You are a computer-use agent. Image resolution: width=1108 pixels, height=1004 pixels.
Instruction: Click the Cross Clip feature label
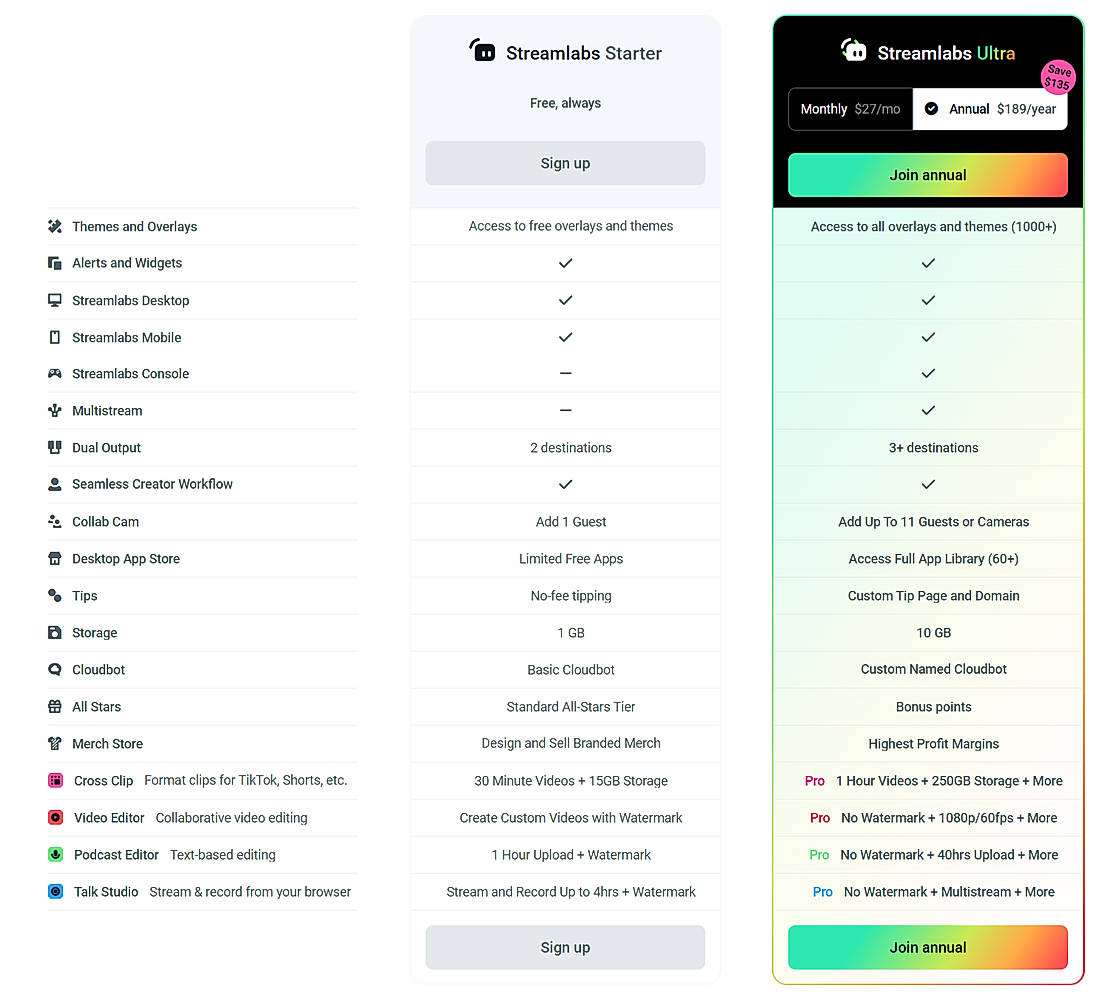(103, 781)
